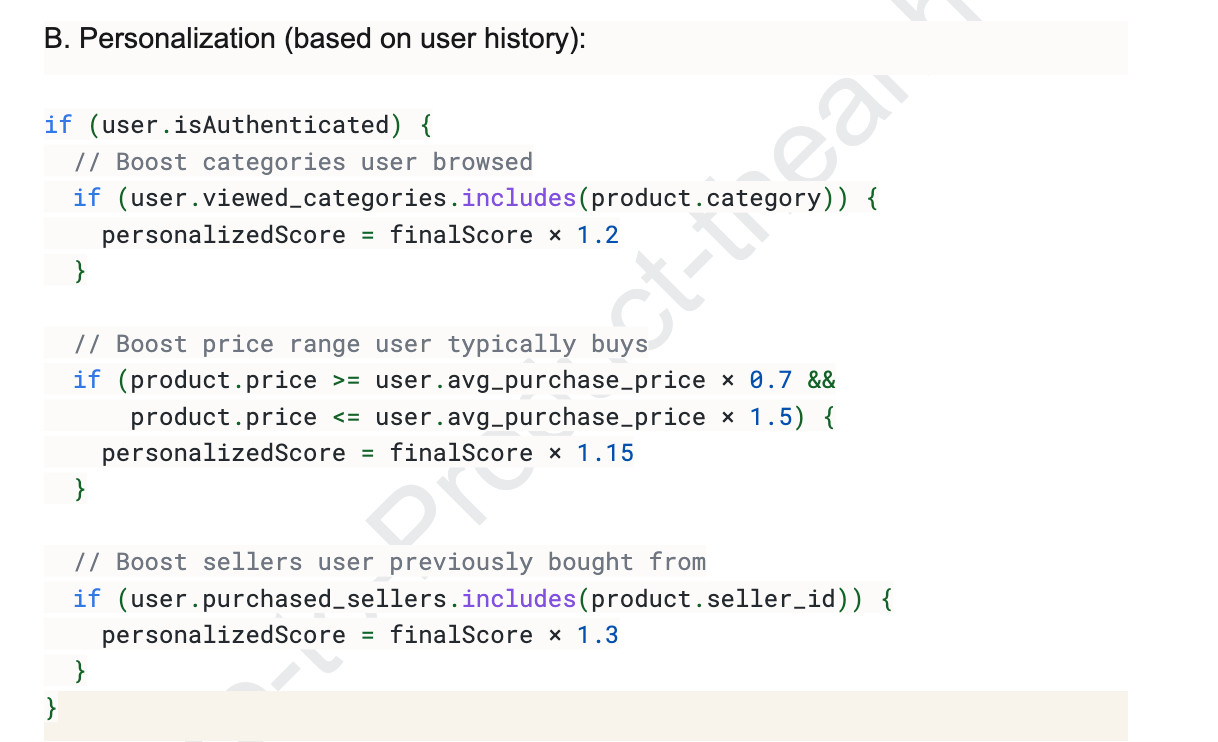Click the 1.3 multiplier value
This screenshot has height=742, width=1218.
[598, 635]
